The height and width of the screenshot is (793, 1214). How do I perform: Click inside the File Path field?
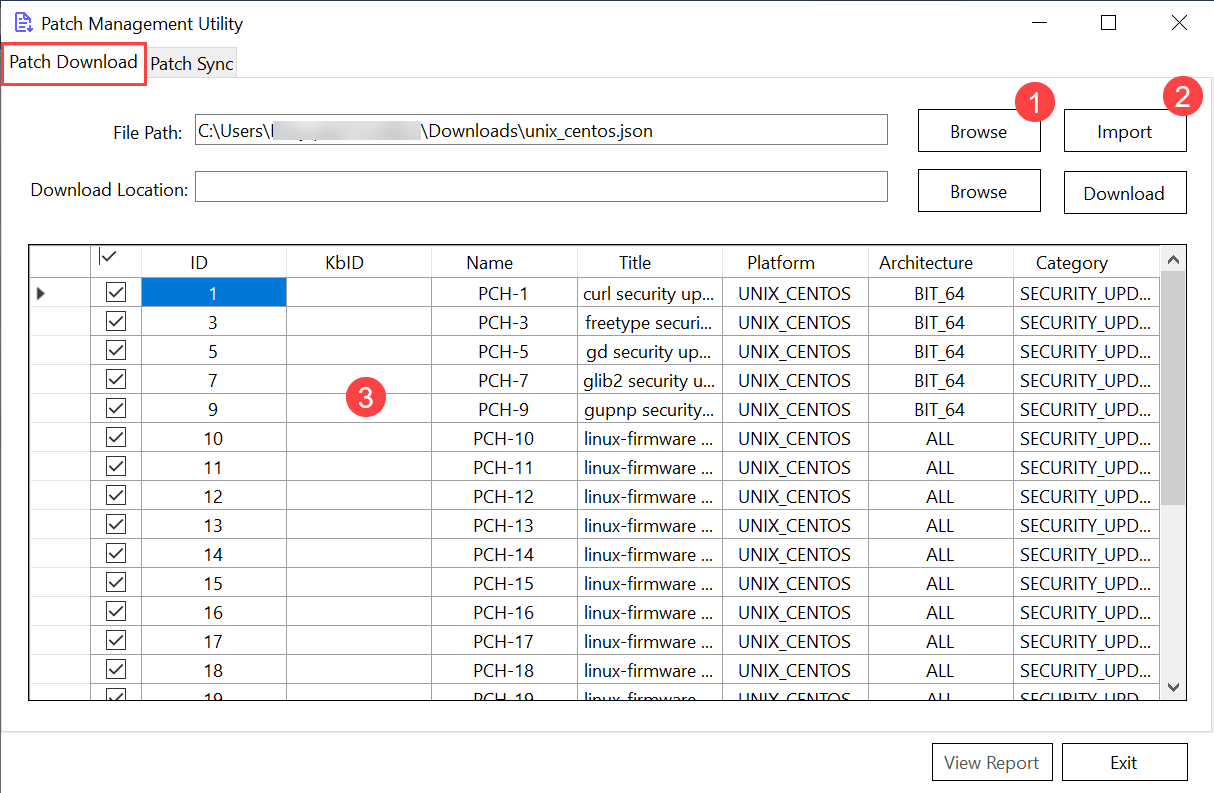(x=540, y=130)
